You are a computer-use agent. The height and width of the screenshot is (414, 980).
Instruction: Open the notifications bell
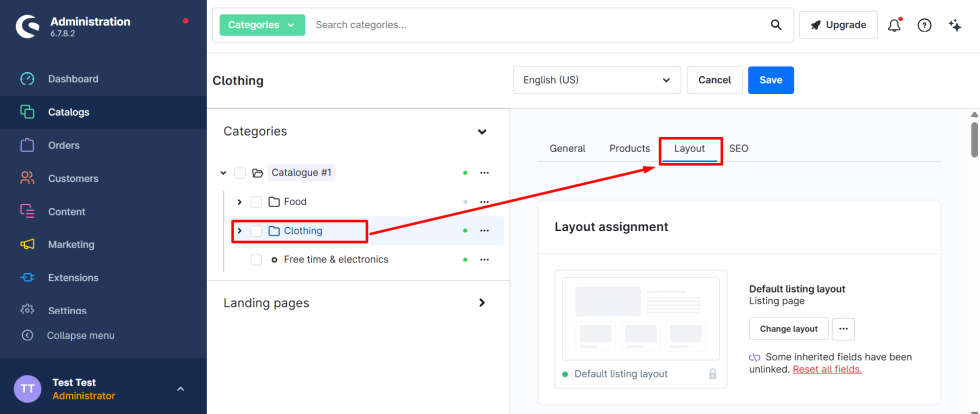[x=894, y=25]
